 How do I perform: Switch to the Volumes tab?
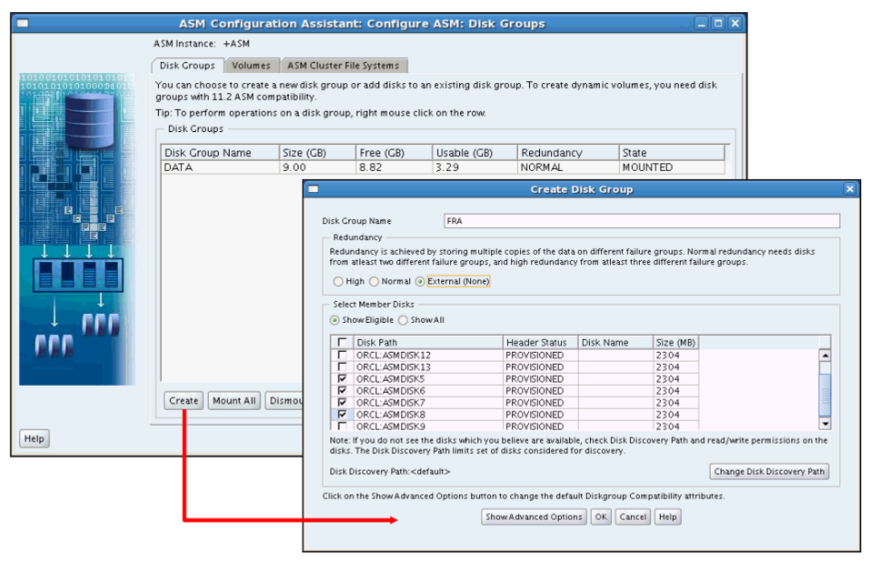251,65
